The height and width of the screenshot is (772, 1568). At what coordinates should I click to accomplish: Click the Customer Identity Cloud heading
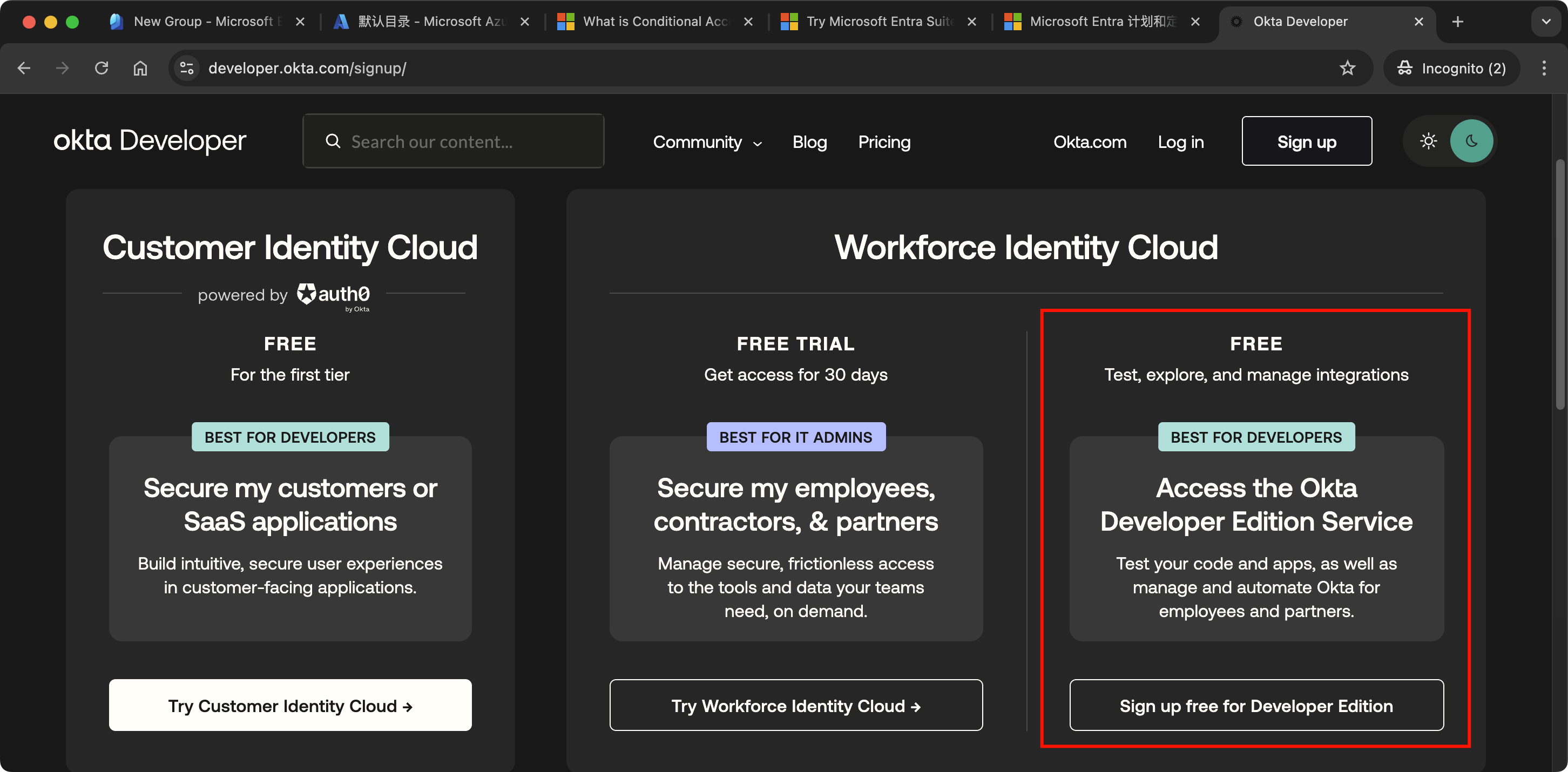(290, 247)
